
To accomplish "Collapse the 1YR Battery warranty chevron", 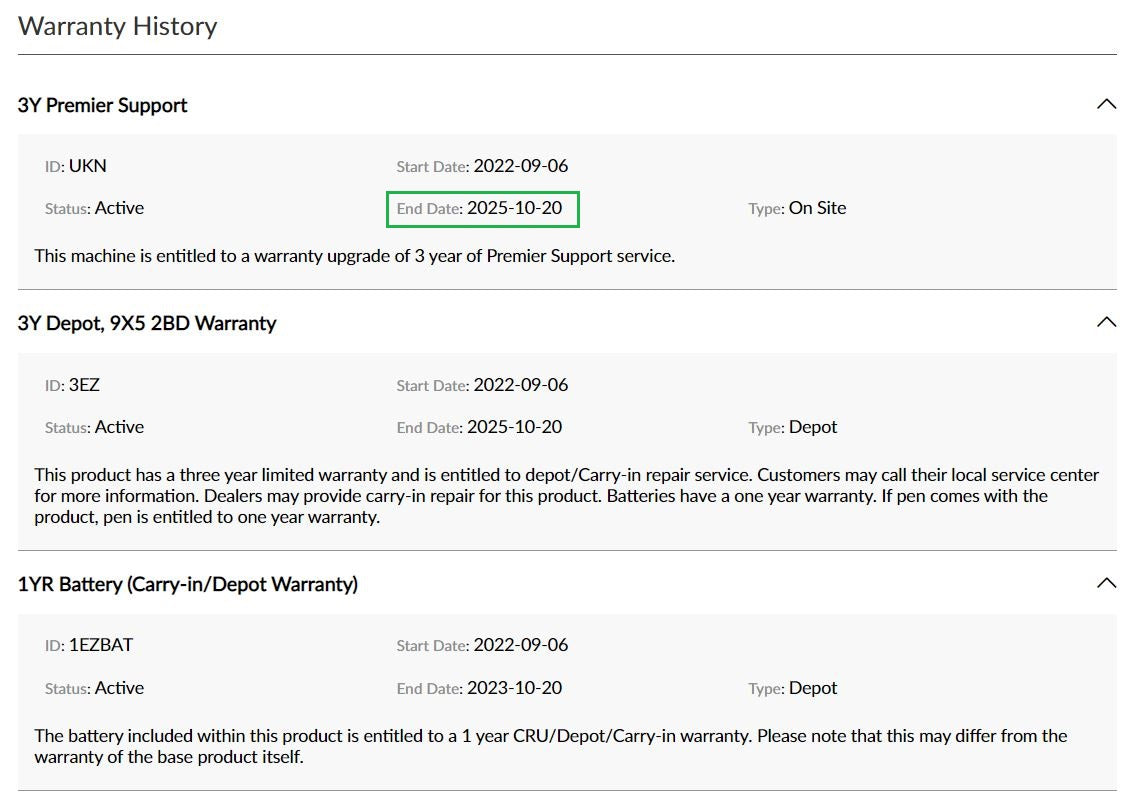I will point(1105,583).
